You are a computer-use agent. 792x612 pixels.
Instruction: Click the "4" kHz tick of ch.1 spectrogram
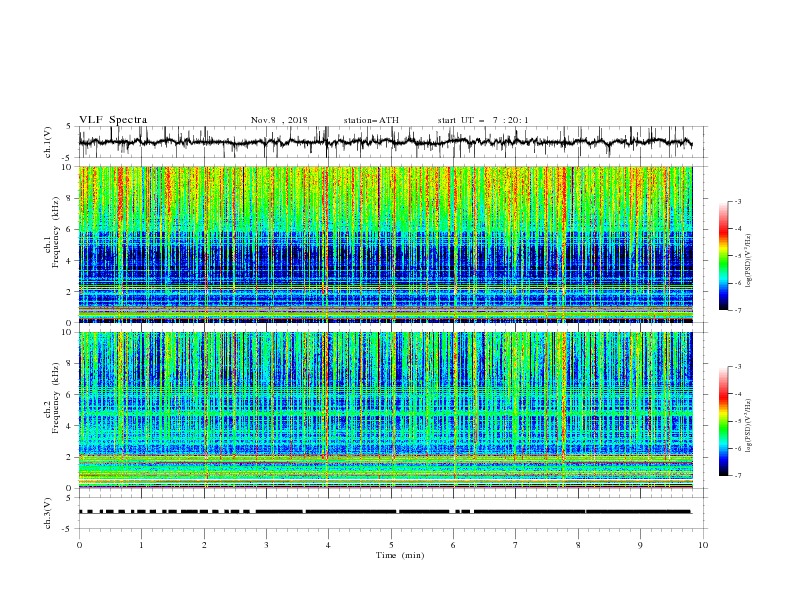(70, 261)
